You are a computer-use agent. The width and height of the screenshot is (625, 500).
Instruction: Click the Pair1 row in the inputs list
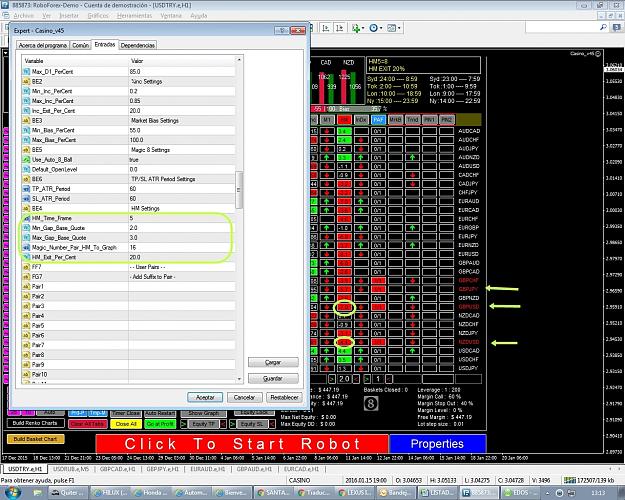click(128, 286)
